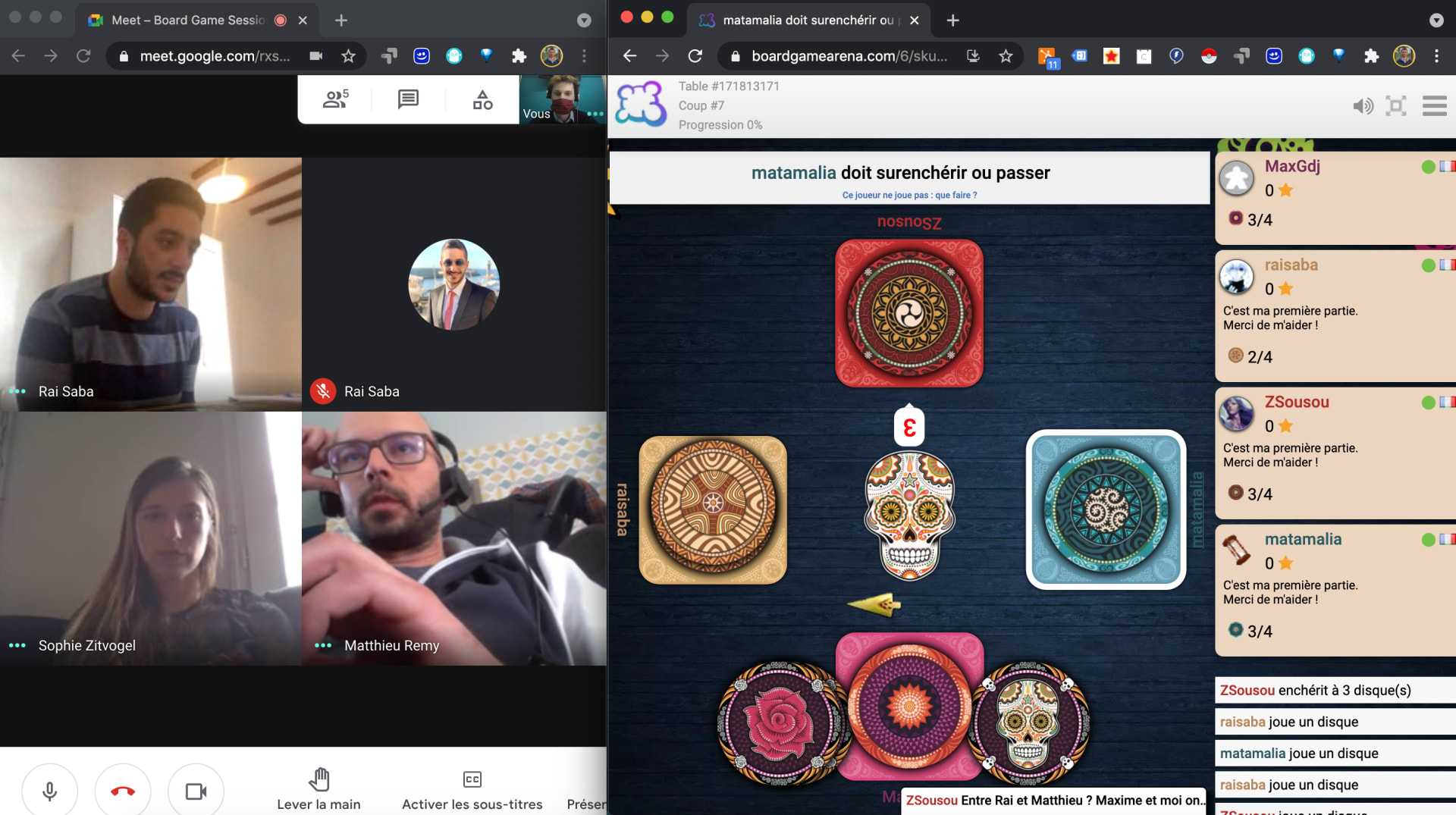Toggle game sound speaker icon
1456x815 pixels.
pos(1363,106)
